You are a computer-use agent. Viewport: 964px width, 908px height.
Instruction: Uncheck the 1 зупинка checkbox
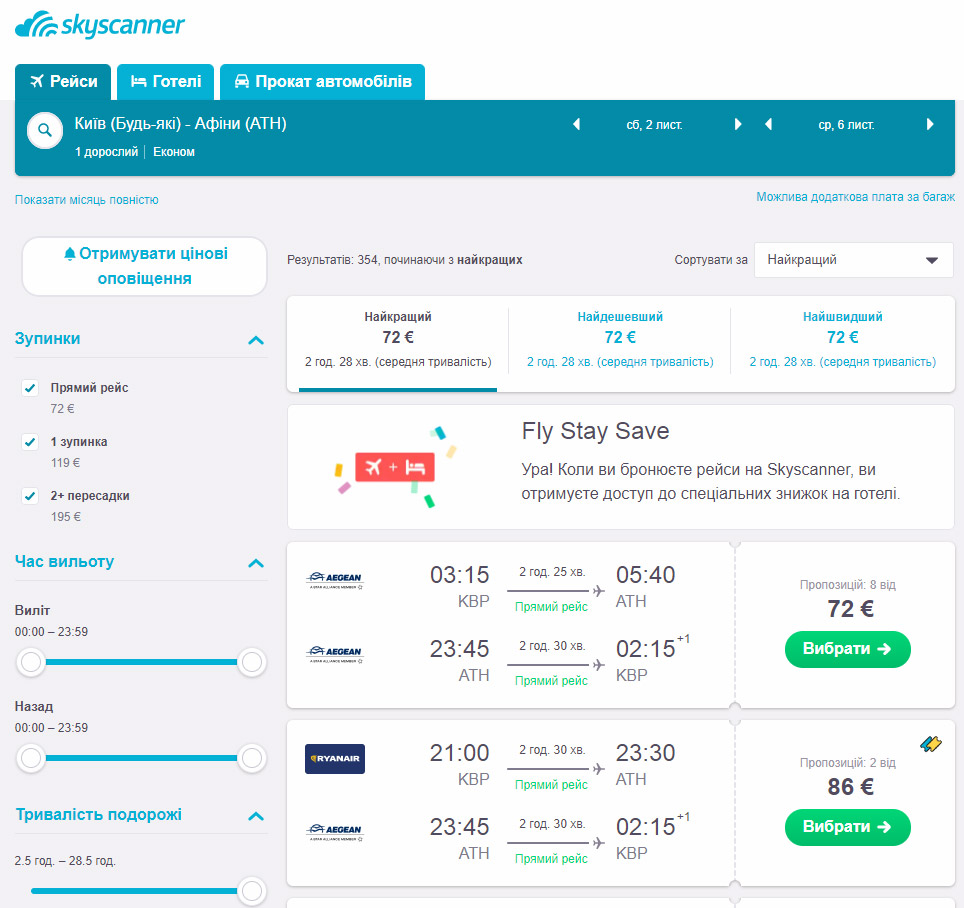click(30, 442)
